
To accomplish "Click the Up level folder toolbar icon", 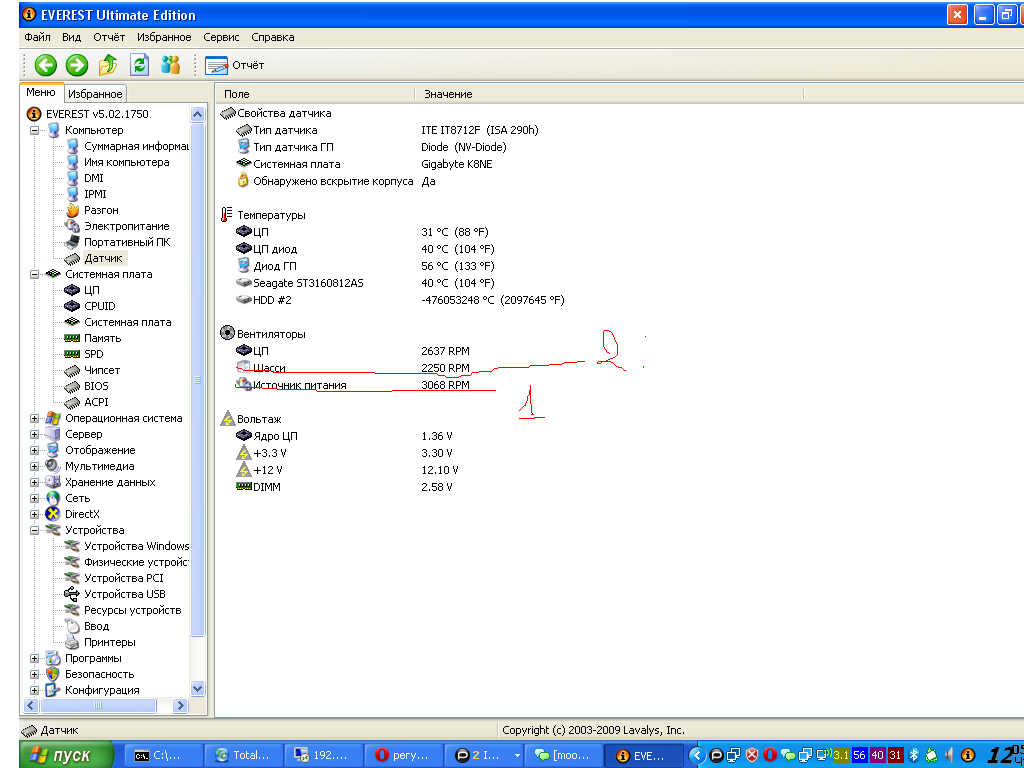I will tap(108, 65).
